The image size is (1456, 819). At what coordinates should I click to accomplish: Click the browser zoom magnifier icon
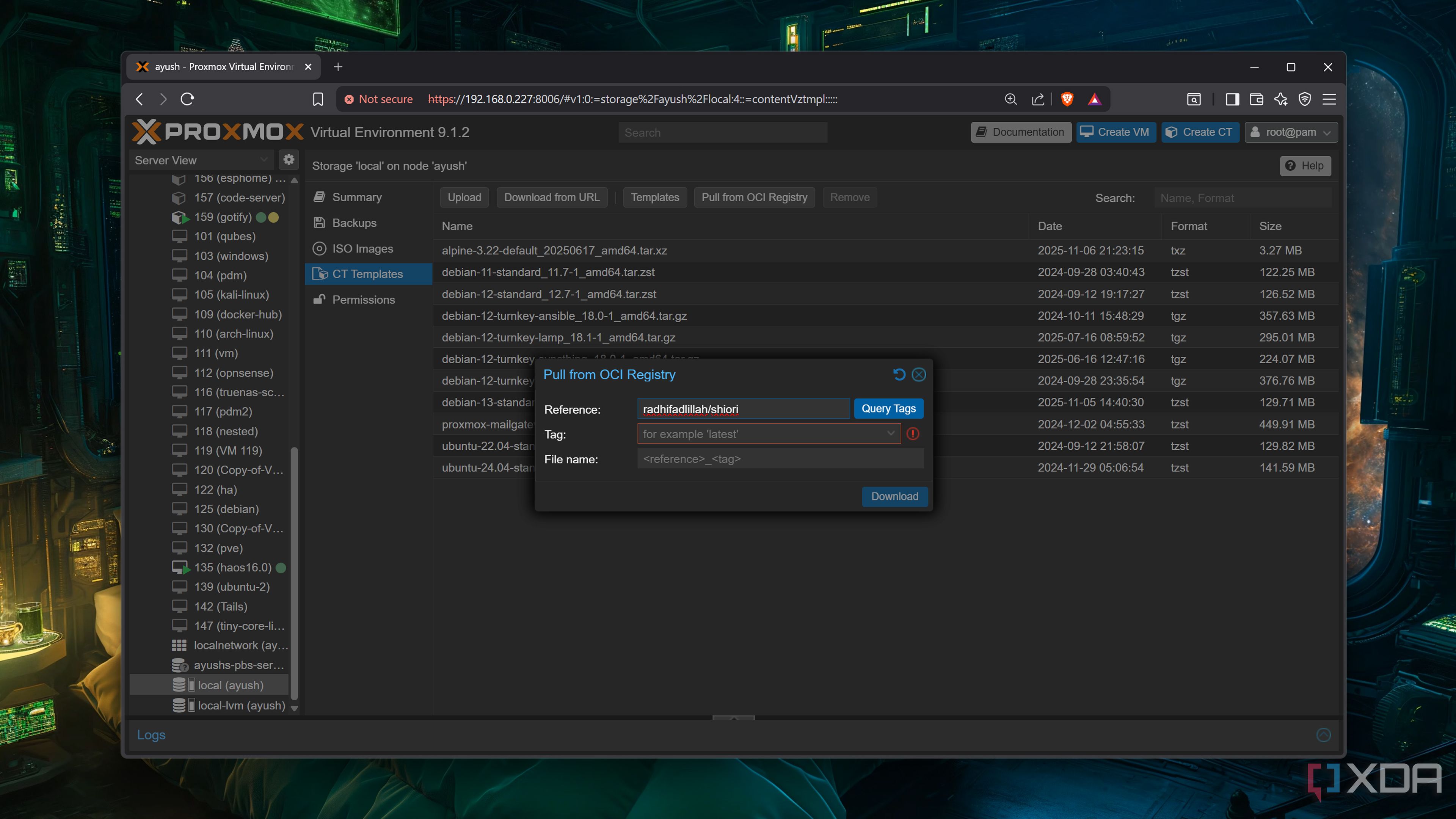click(x=1011, y=99)
